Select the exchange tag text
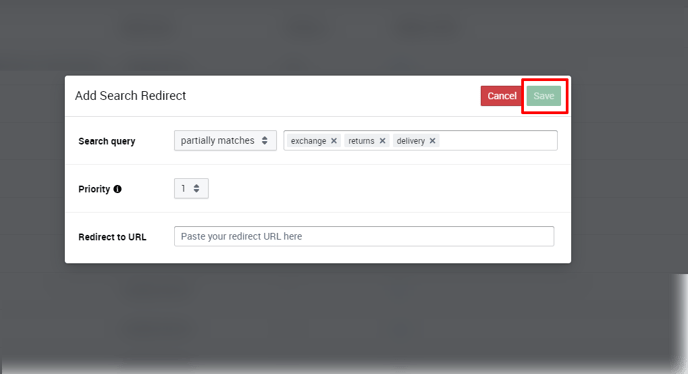 [308, 141]
